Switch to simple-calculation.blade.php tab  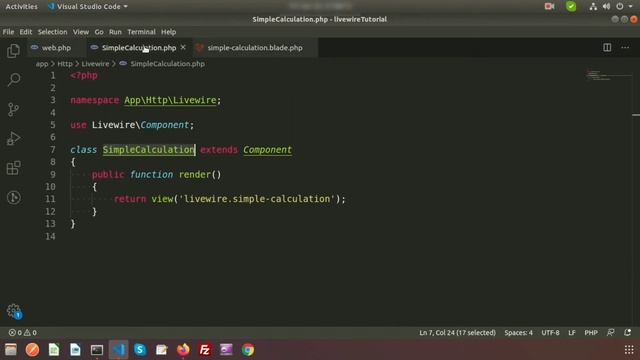pos(255,48)
